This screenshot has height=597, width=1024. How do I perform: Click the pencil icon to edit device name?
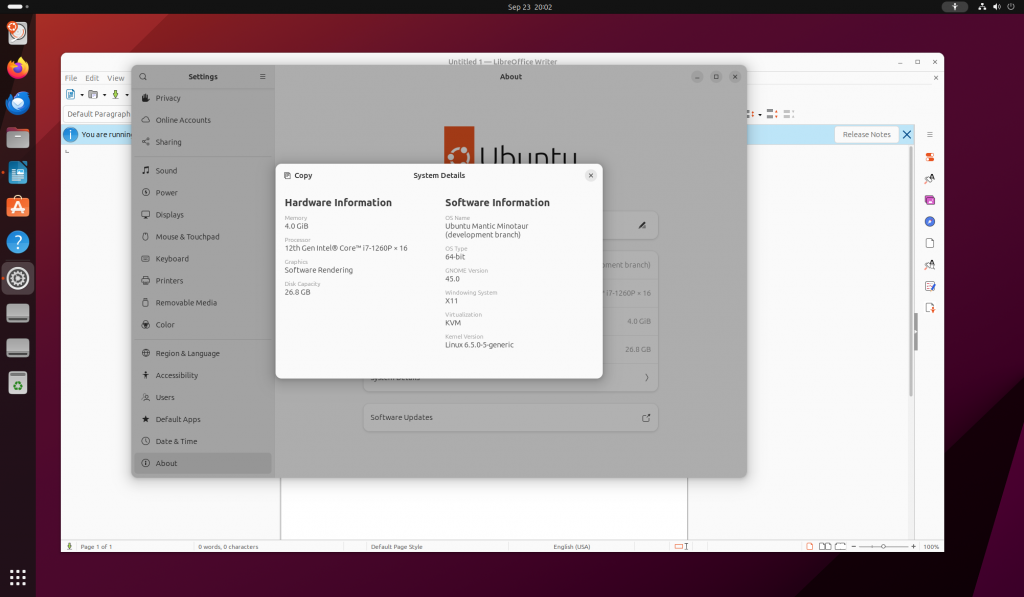pos(642,225)
